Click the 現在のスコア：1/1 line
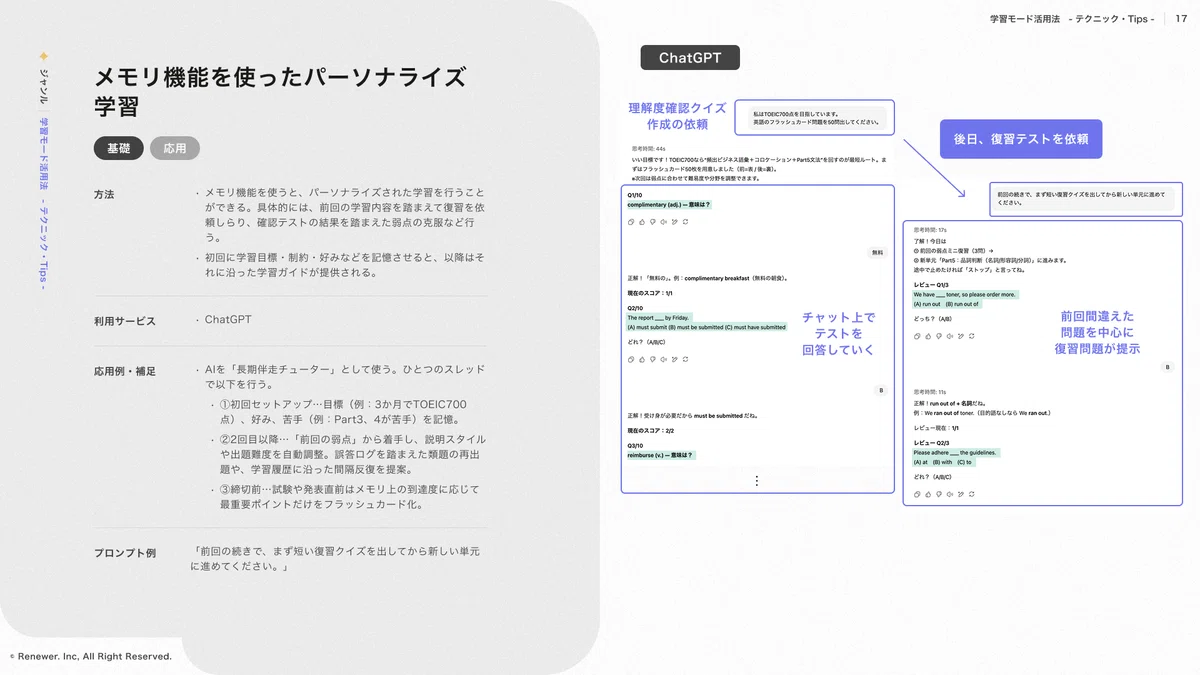Screen dimensions: 1200x675 point(650,293)
